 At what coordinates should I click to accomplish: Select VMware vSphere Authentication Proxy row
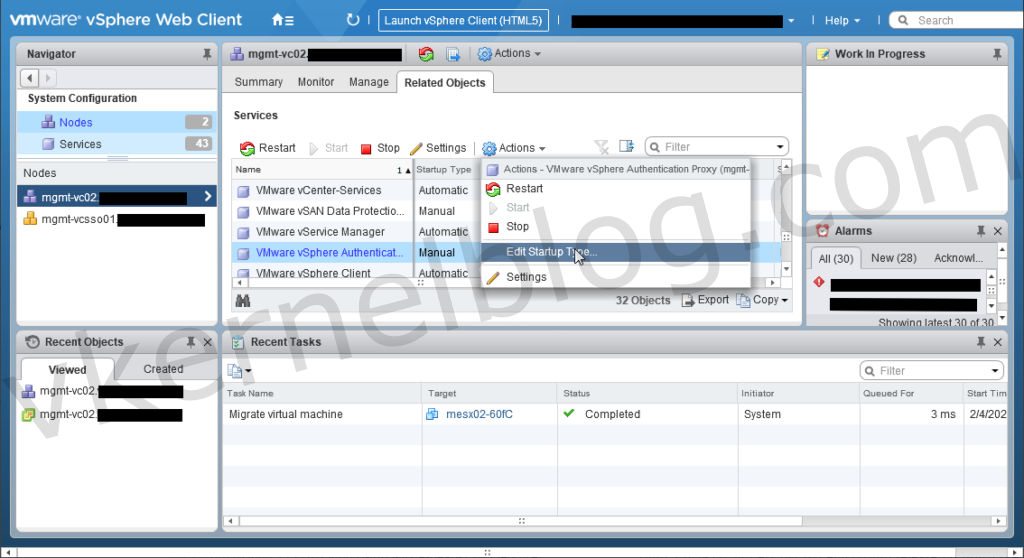coord(323,253)
